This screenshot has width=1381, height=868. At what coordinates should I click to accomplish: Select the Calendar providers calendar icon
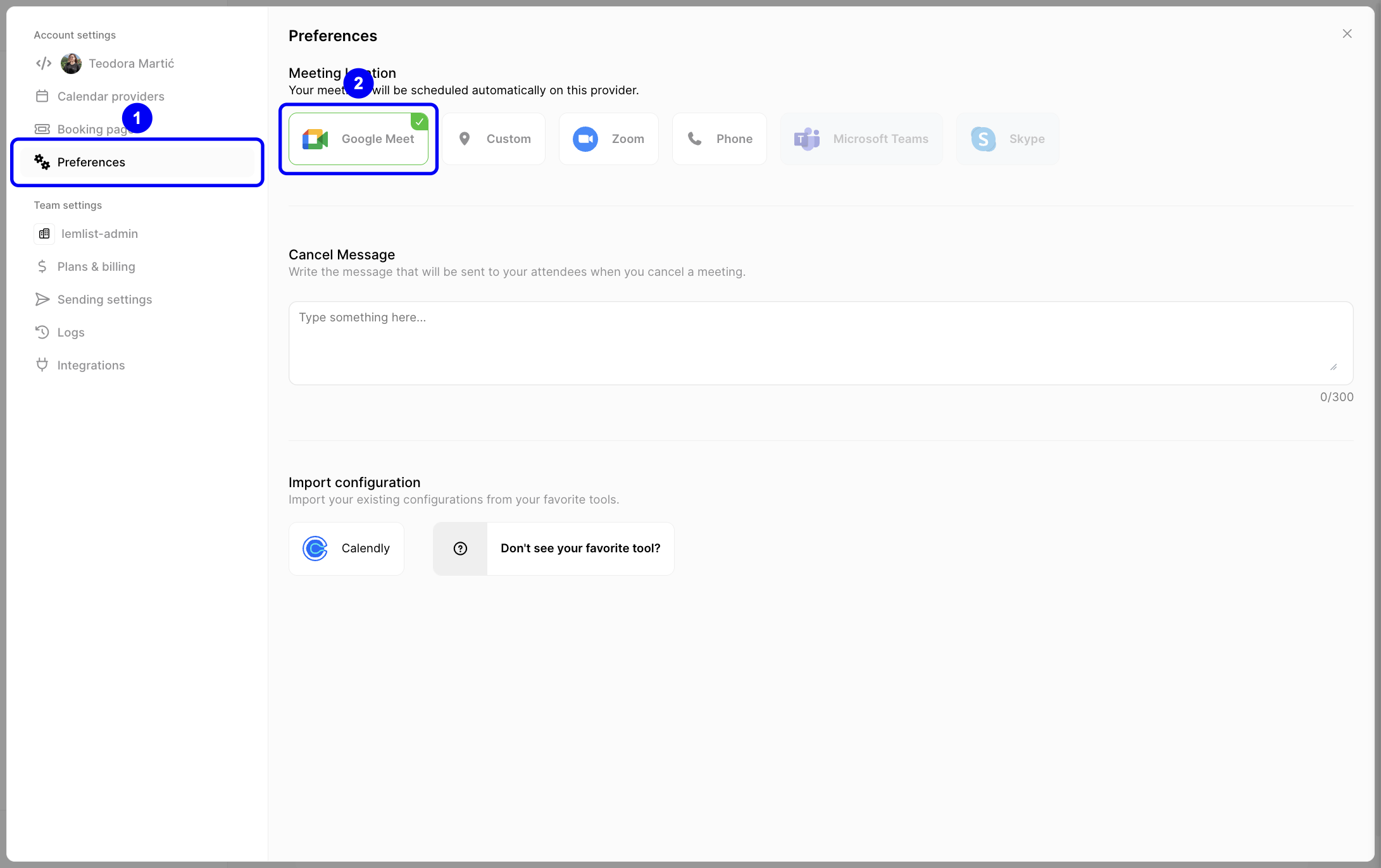tap(42, 96)
